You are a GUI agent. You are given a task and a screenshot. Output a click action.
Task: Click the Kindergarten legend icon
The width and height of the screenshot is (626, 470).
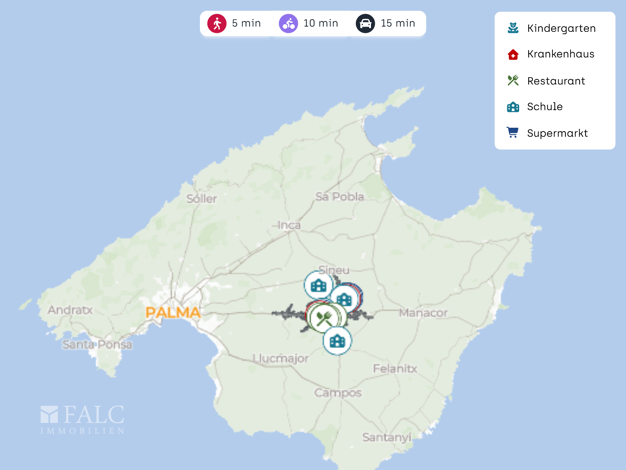513,28
